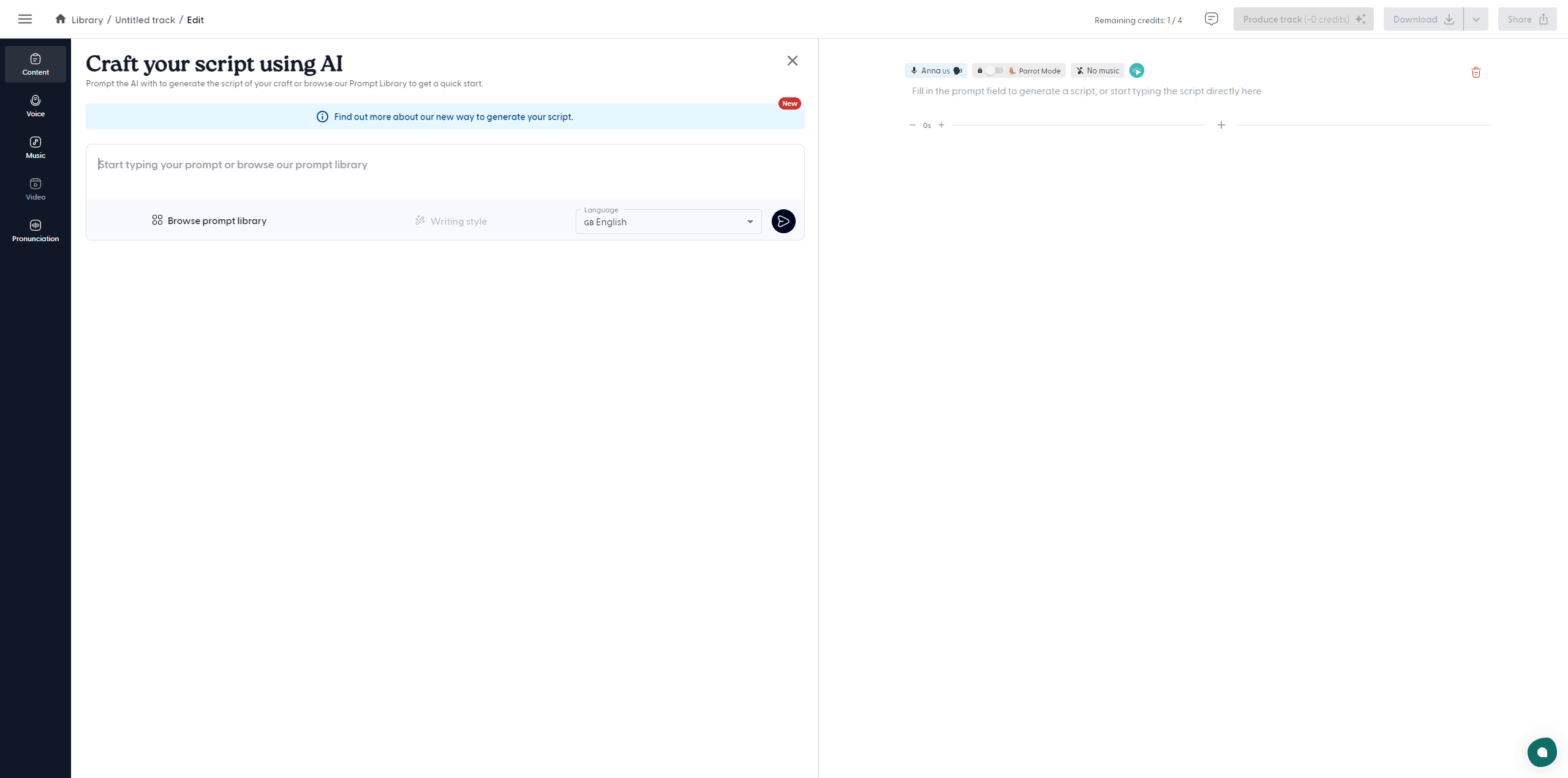Viewport: 1568px width, 778px height.
Task: Click the 0s pause duration value
Action: 927,125
